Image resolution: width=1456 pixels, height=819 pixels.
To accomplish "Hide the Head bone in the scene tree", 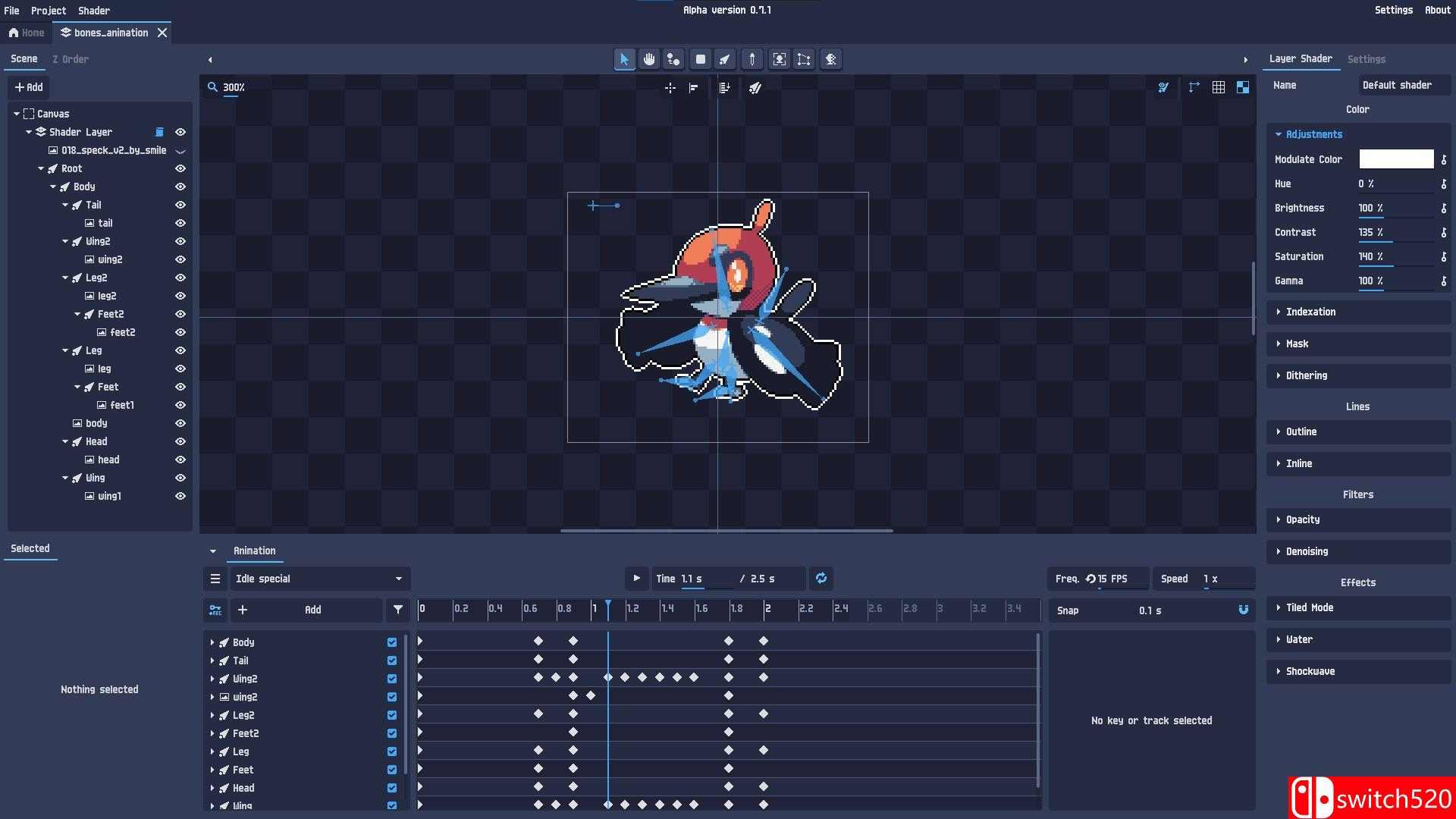I will click(x=180, y=441).
